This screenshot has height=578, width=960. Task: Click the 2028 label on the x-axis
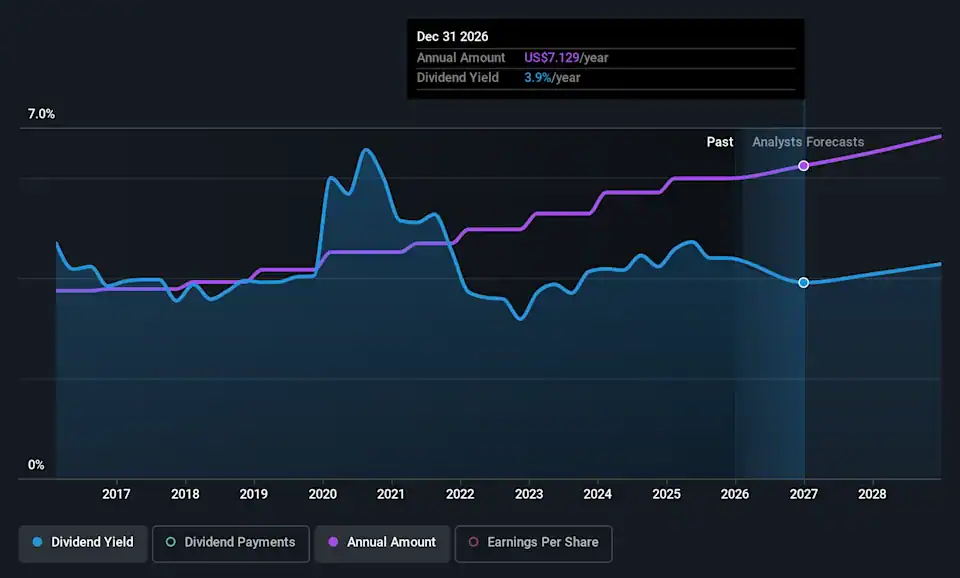(x=872, y=494)
